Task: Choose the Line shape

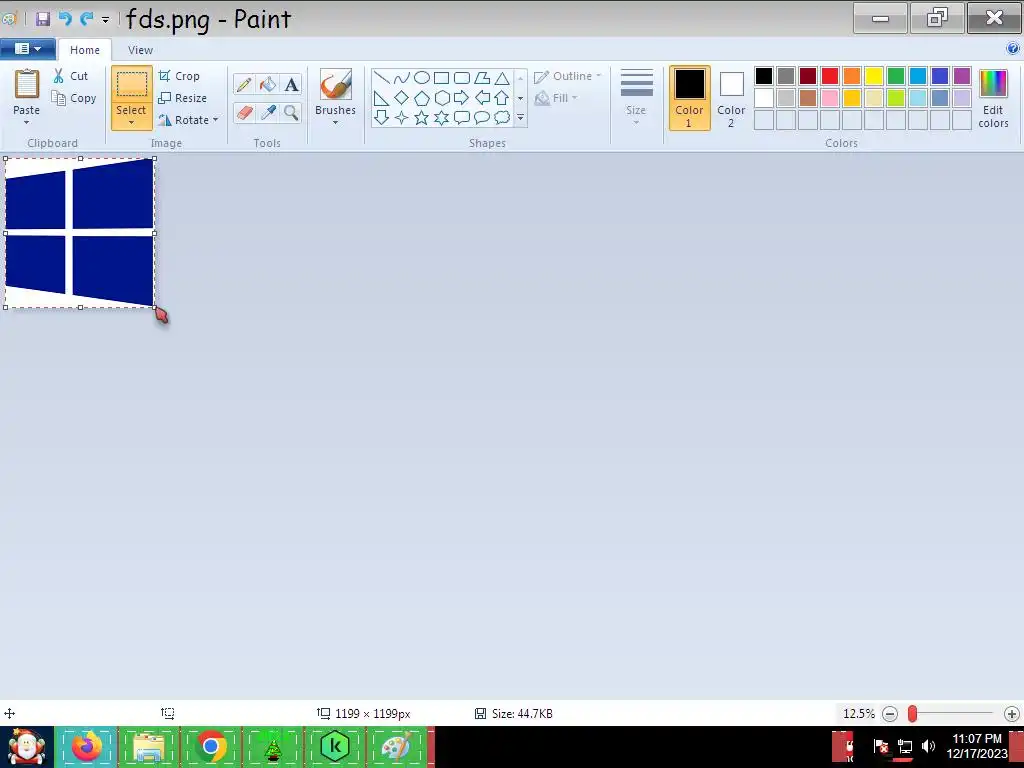Action: point(381,78)
